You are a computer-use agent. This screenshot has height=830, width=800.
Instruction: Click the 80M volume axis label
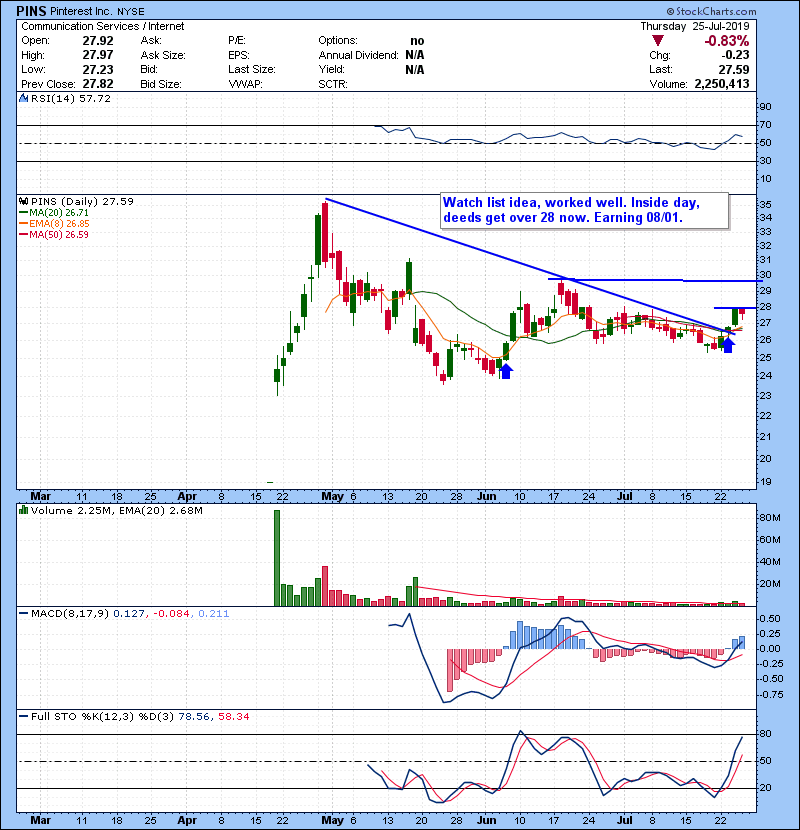point(770,518)
